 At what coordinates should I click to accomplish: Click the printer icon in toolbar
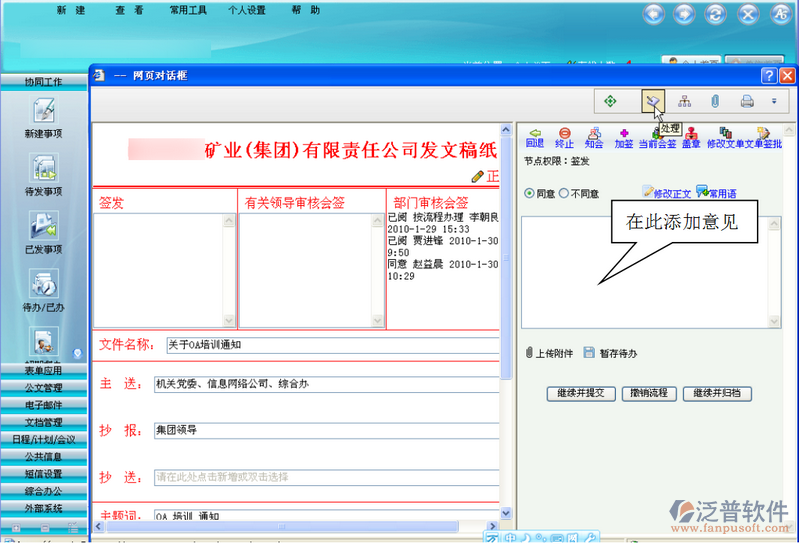[746, 101]
